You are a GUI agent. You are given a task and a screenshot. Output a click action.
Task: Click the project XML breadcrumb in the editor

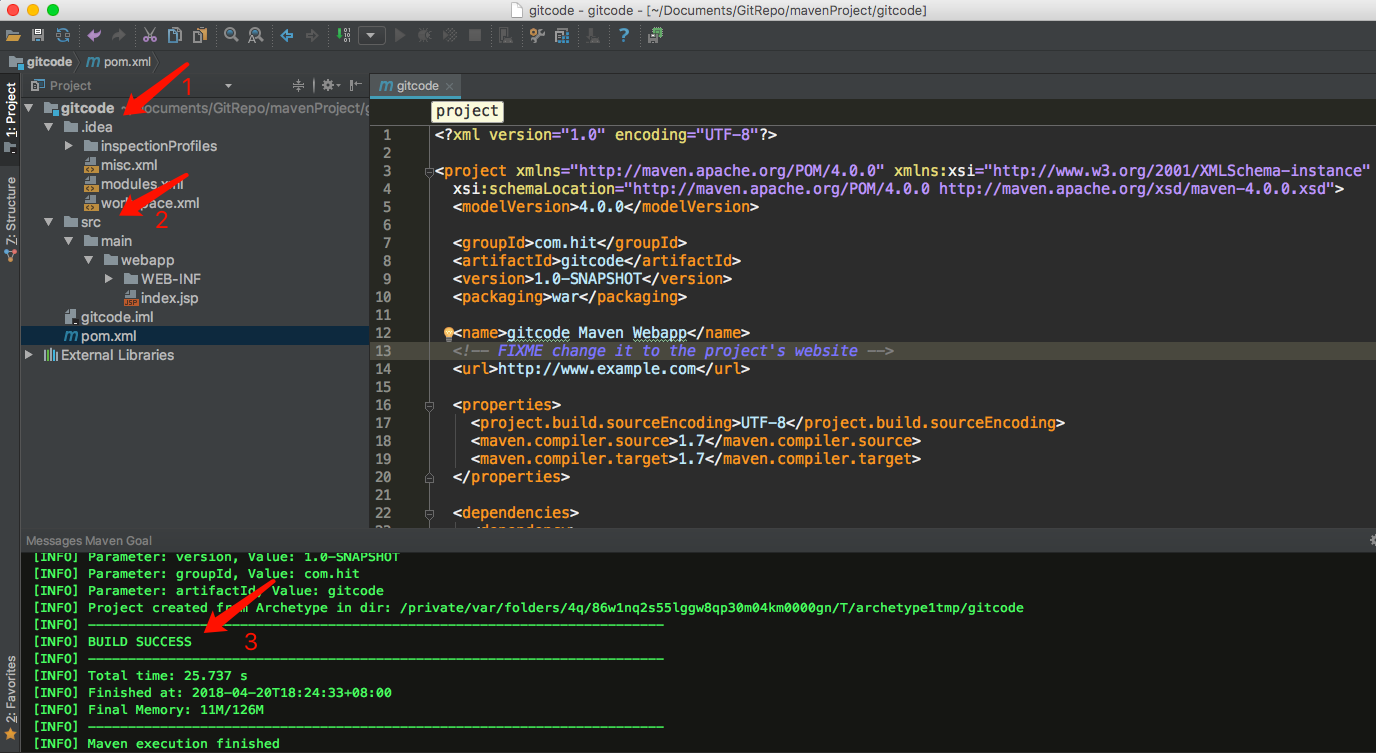tap(467, 111)
